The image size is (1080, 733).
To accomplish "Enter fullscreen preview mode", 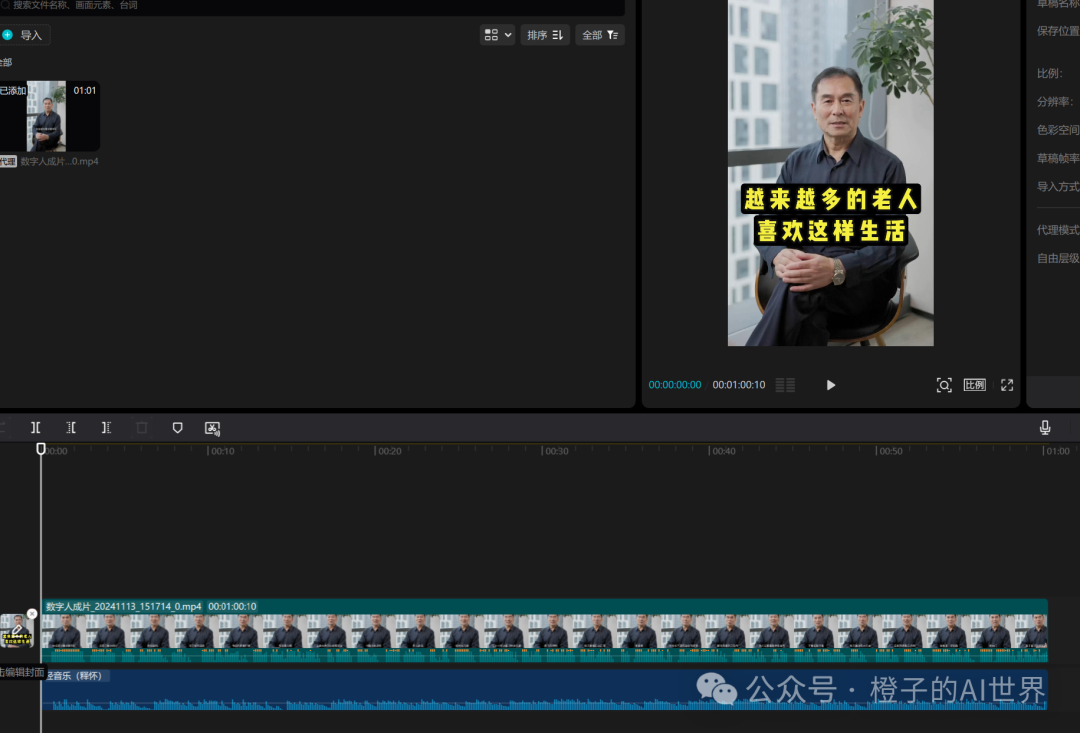I will point(1007,385).
